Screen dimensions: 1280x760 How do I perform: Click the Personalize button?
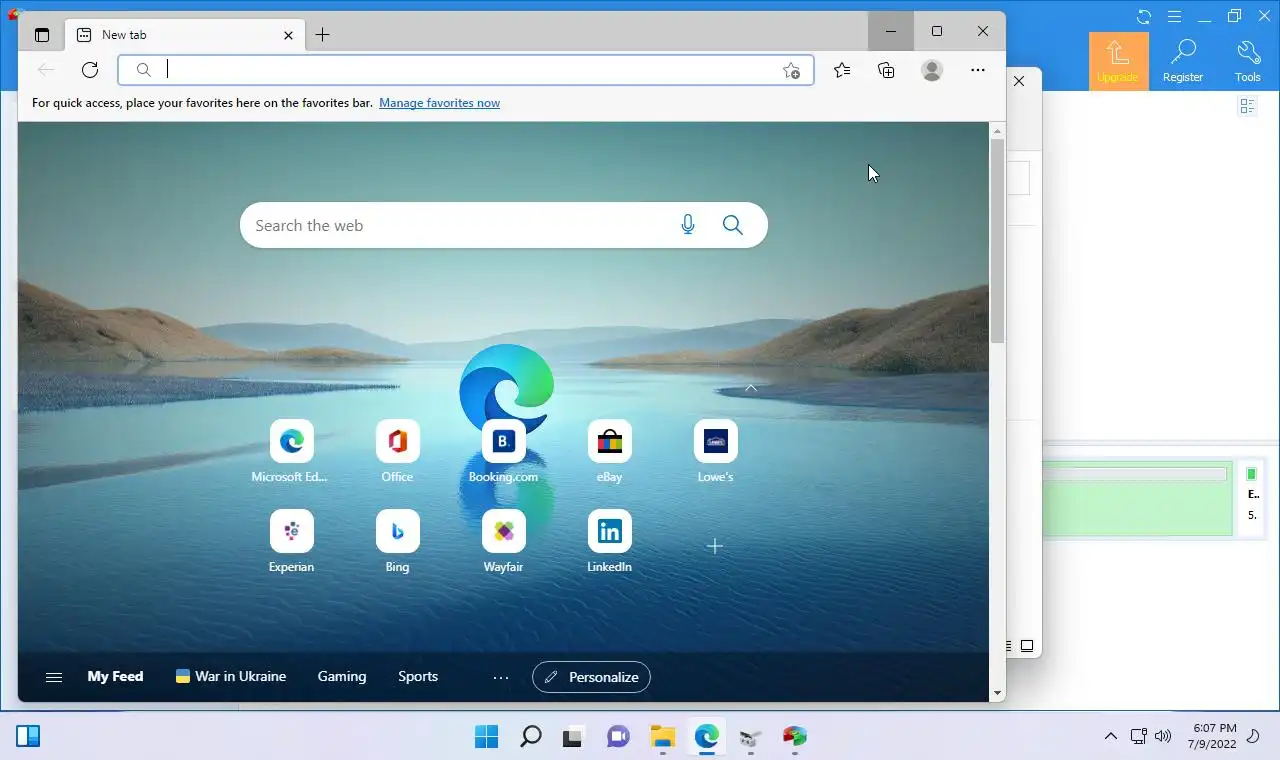click(591, 677)
